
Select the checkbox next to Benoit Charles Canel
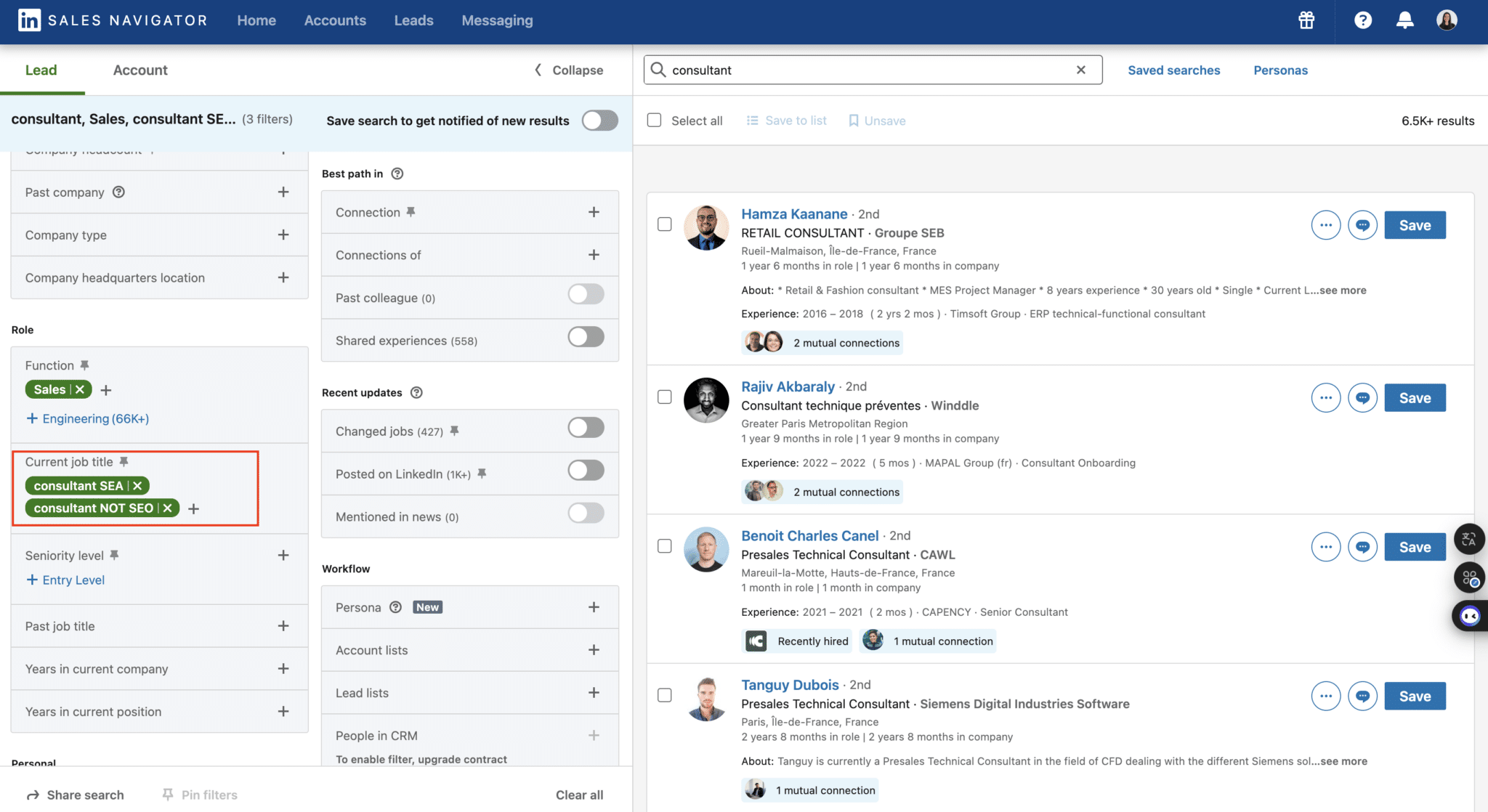pyautogui.click(x=665, y=546)
